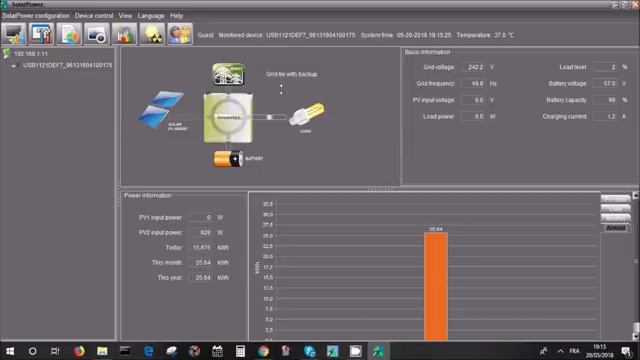This screenshot has height=360, width=640.
Task: Select the third chart period button, directly above Annual
Action: [x=616, y=218]
